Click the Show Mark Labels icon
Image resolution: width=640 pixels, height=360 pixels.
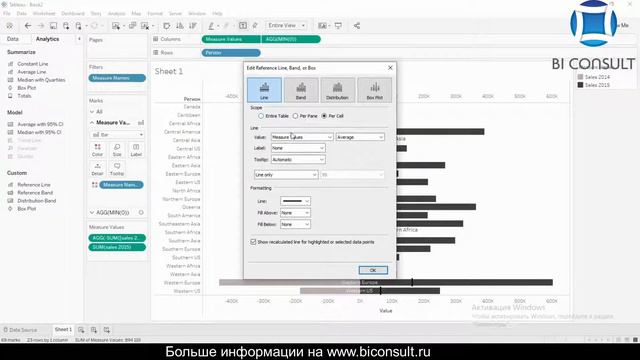243,25
